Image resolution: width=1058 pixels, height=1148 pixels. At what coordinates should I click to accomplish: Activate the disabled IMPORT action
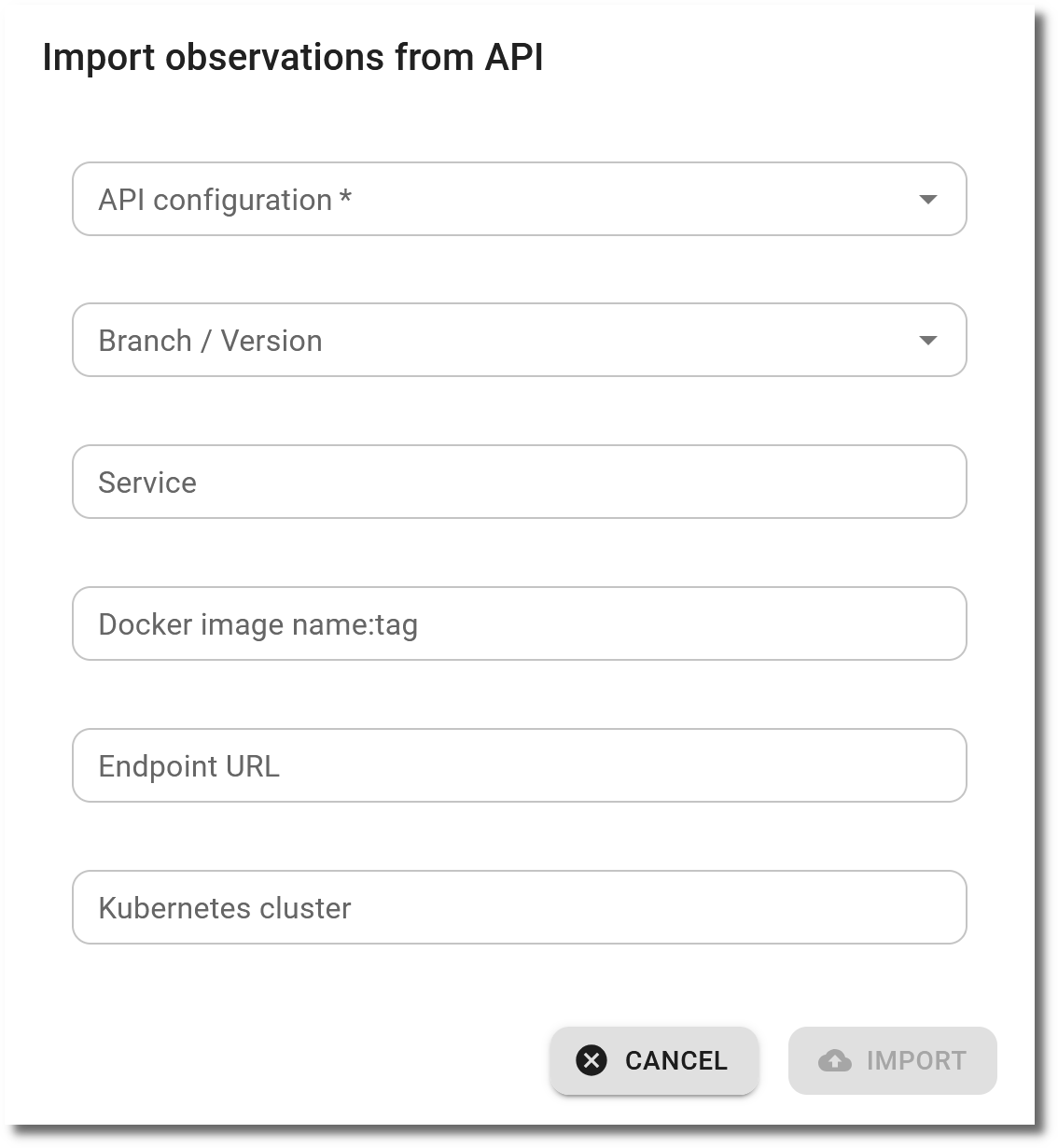pyautogui.click(x=892, y=1060)
